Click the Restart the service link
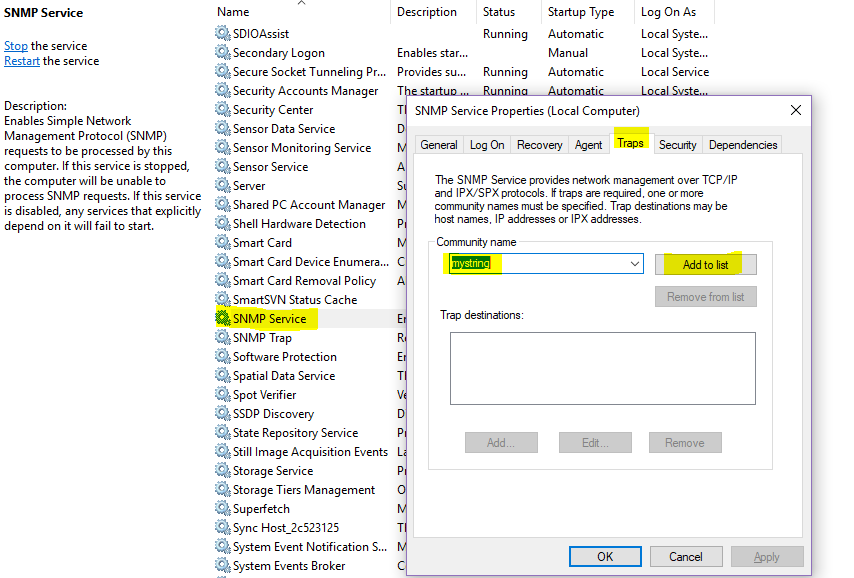The height and width of the screenshot is (578, 854). (x=21, y=61)
